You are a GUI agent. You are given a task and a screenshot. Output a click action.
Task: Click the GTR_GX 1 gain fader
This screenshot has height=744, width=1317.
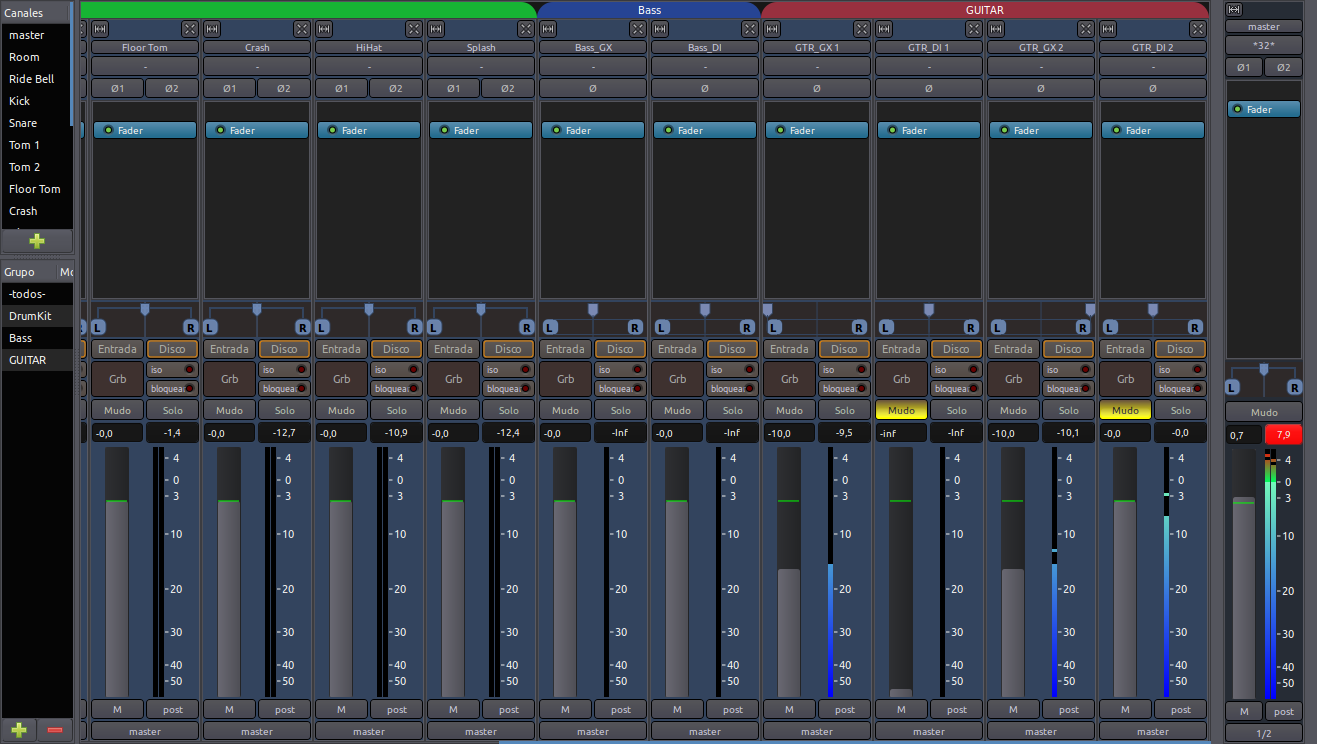pyautogui.click(x=789, y=571)
